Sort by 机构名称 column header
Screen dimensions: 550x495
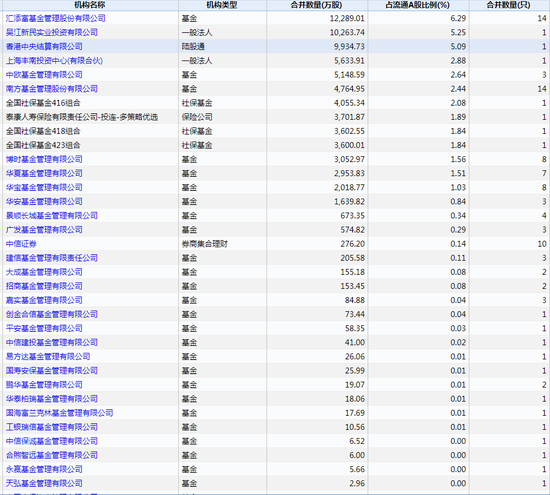click(x=89, y=5)
